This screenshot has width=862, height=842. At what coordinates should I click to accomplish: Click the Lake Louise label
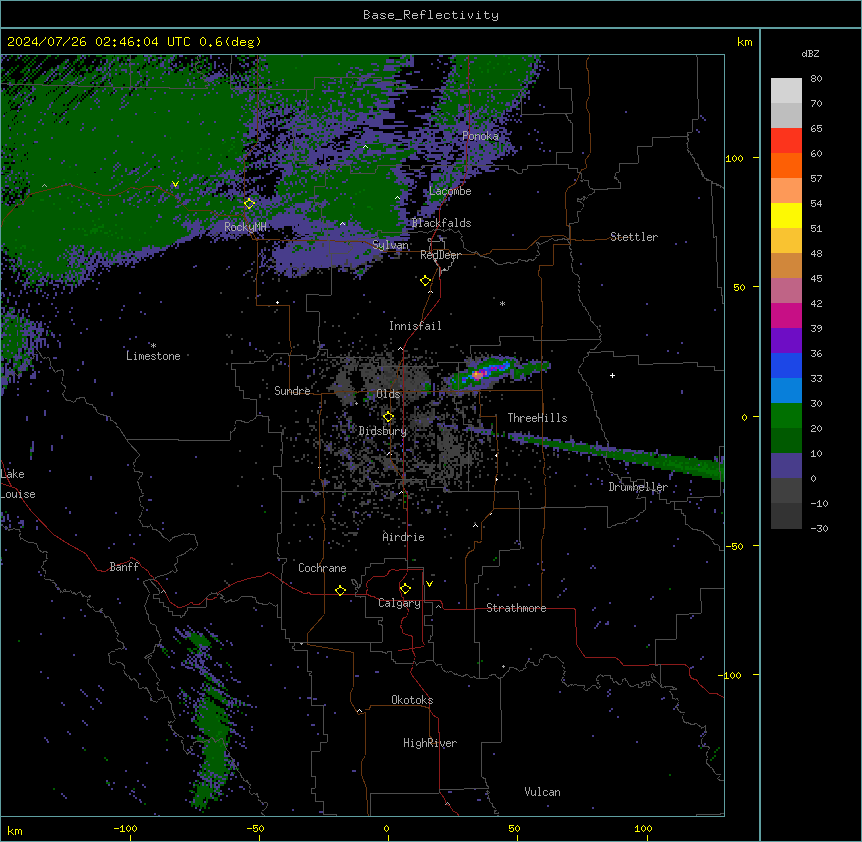click(x=18, y=484)
